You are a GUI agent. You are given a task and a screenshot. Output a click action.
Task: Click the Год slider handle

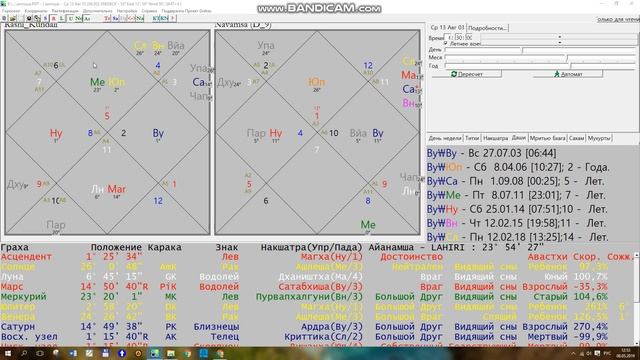click(x=571, y=65)
